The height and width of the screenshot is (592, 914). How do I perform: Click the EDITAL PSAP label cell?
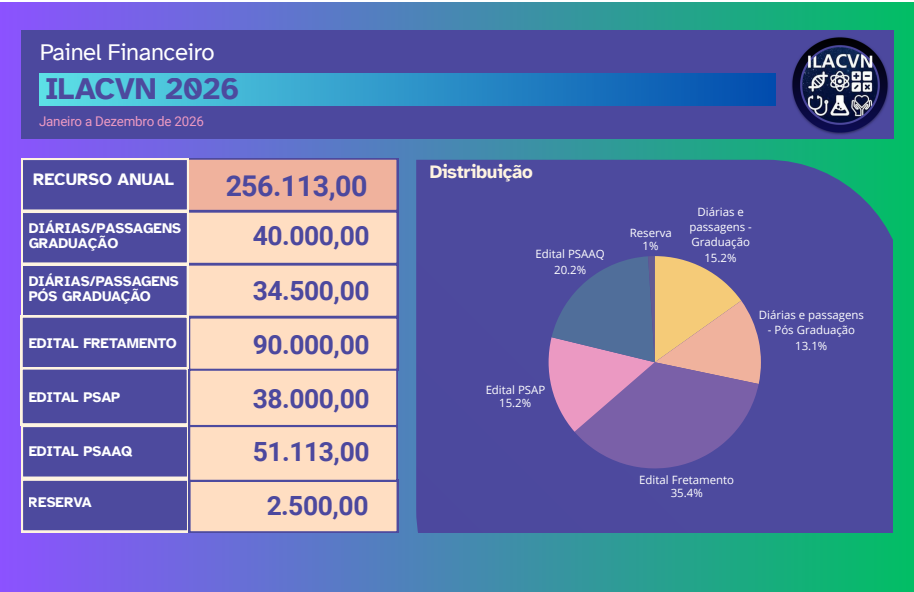tap(105, 397)
